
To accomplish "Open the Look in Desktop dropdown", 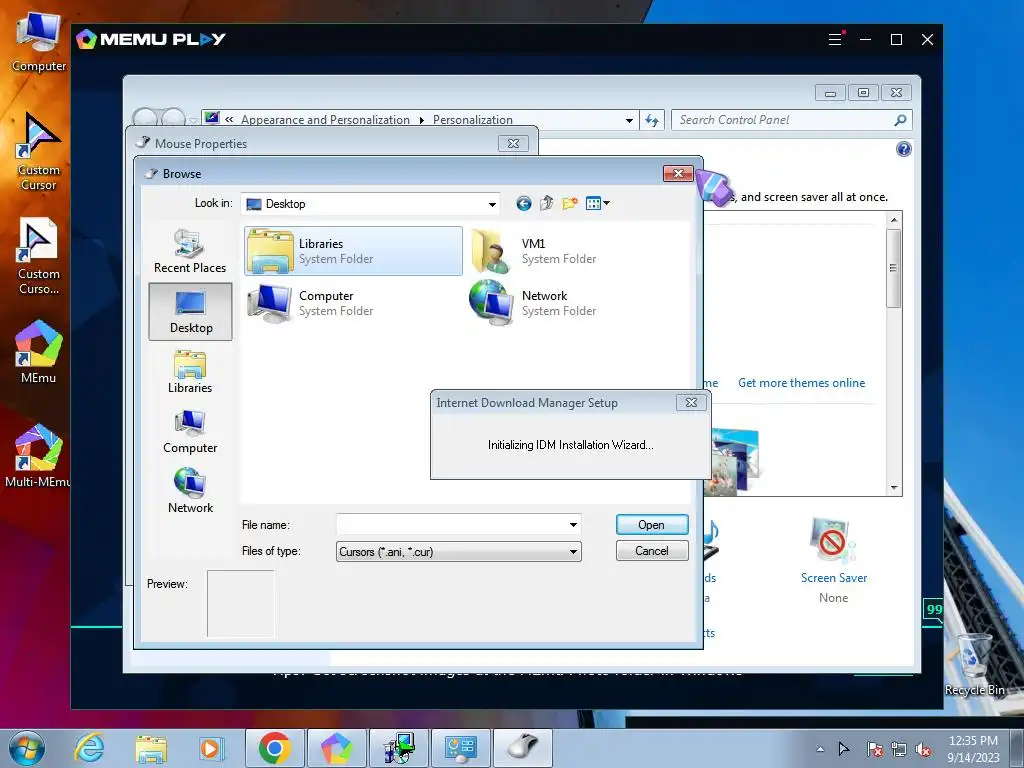I will click(492, 204).
